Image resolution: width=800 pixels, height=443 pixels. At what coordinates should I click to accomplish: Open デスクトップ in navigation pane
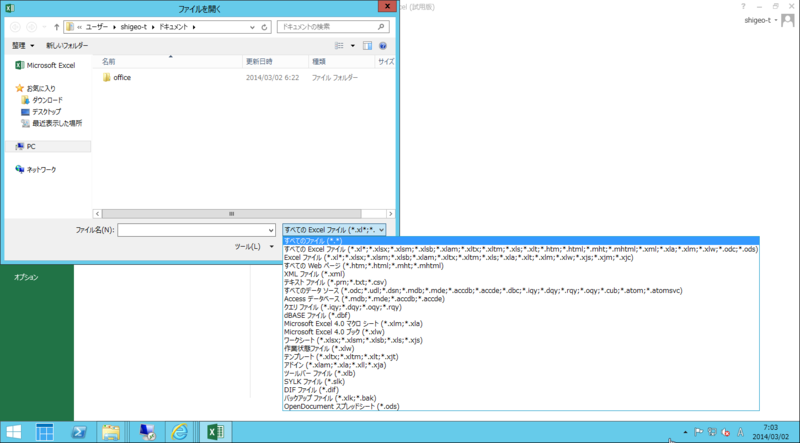(41, 112)
